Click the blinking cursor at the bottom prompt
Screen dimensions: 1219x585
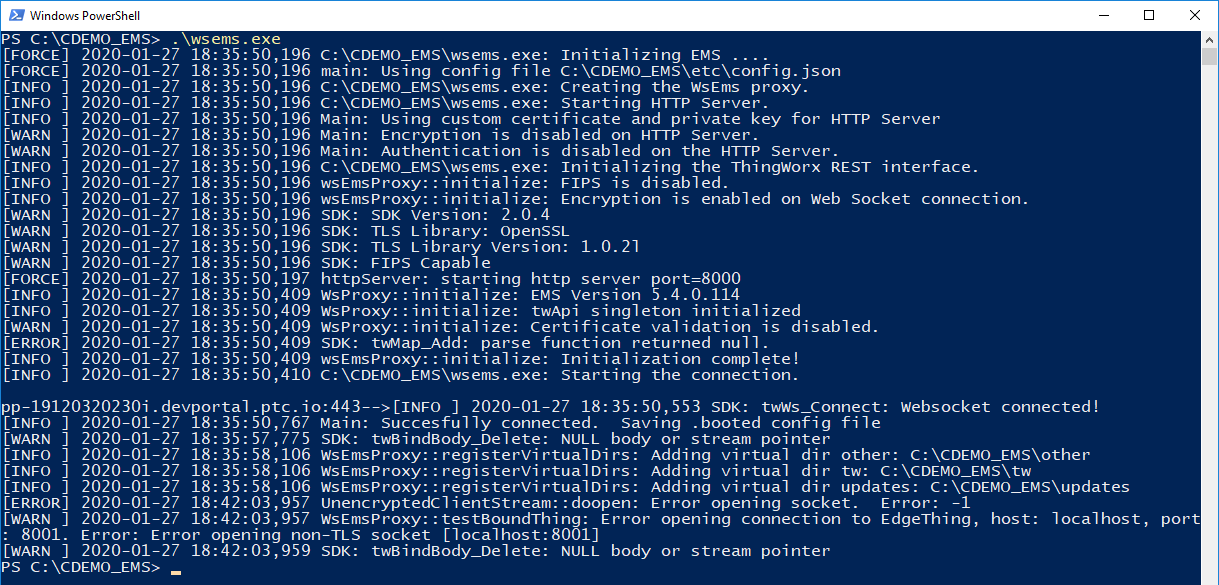[x=176, y=569]
